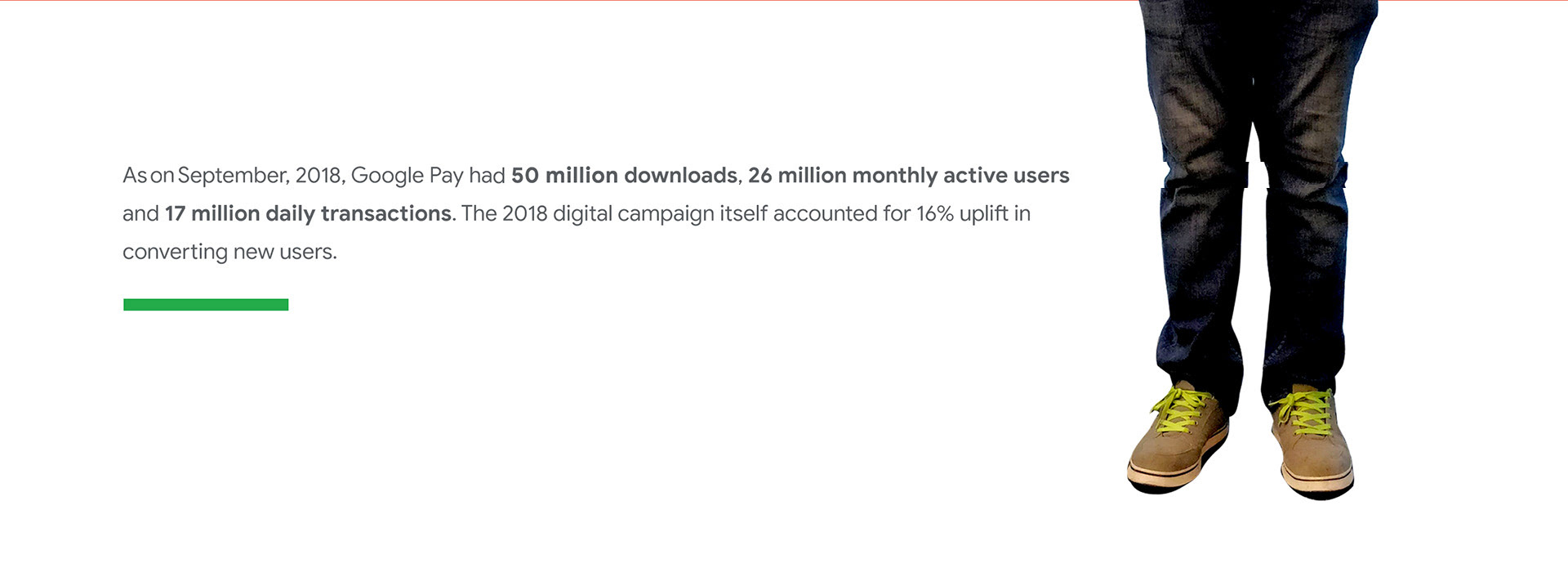Viewport: 1568px width, 568px height.
Task: Click the bold '17 million daily transactions' text
Action: (x=308, y=213)
